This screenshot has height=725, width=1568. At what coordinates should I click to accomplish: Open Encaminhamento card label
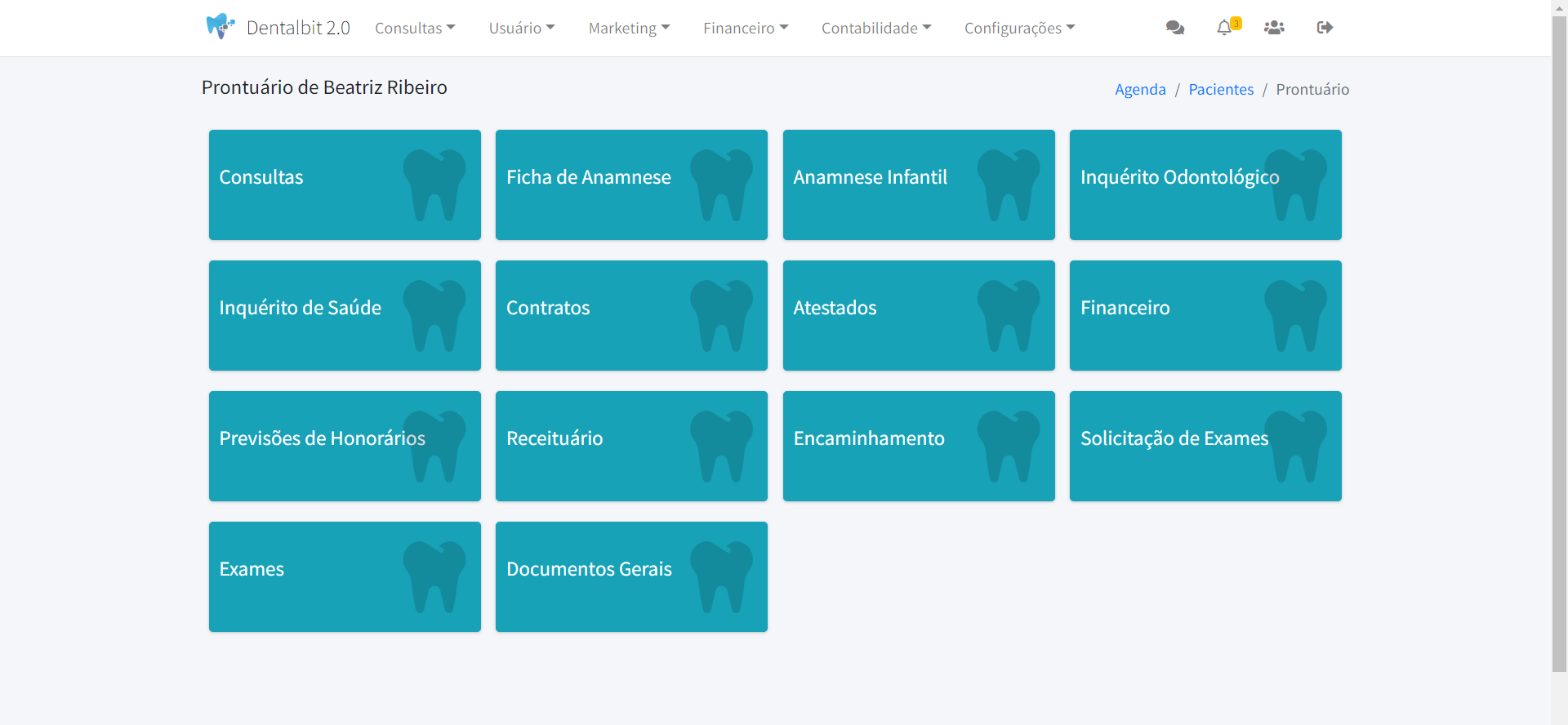tap(869, 438)
